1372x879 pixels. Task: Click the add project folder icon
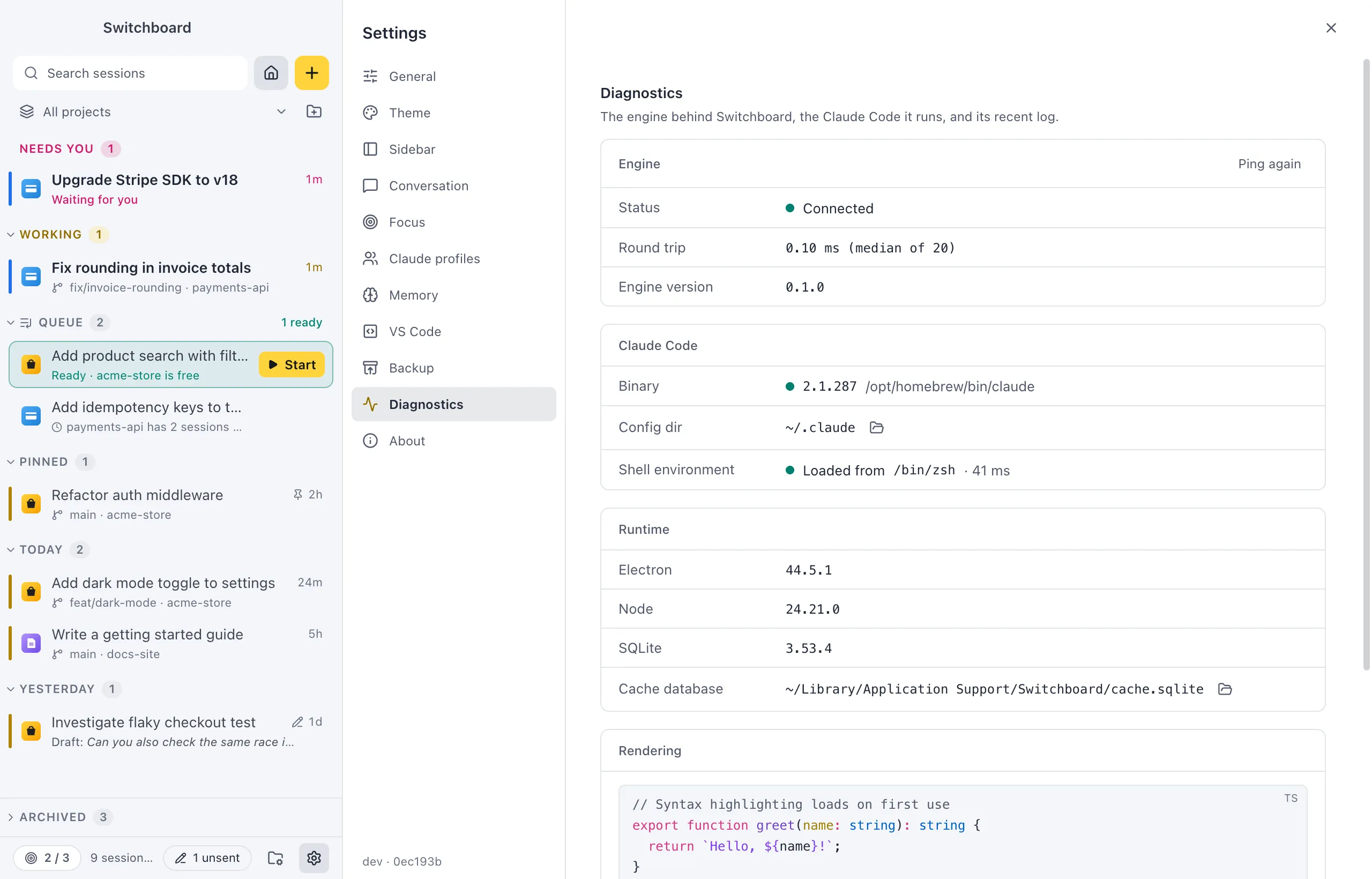click(314, 111)
